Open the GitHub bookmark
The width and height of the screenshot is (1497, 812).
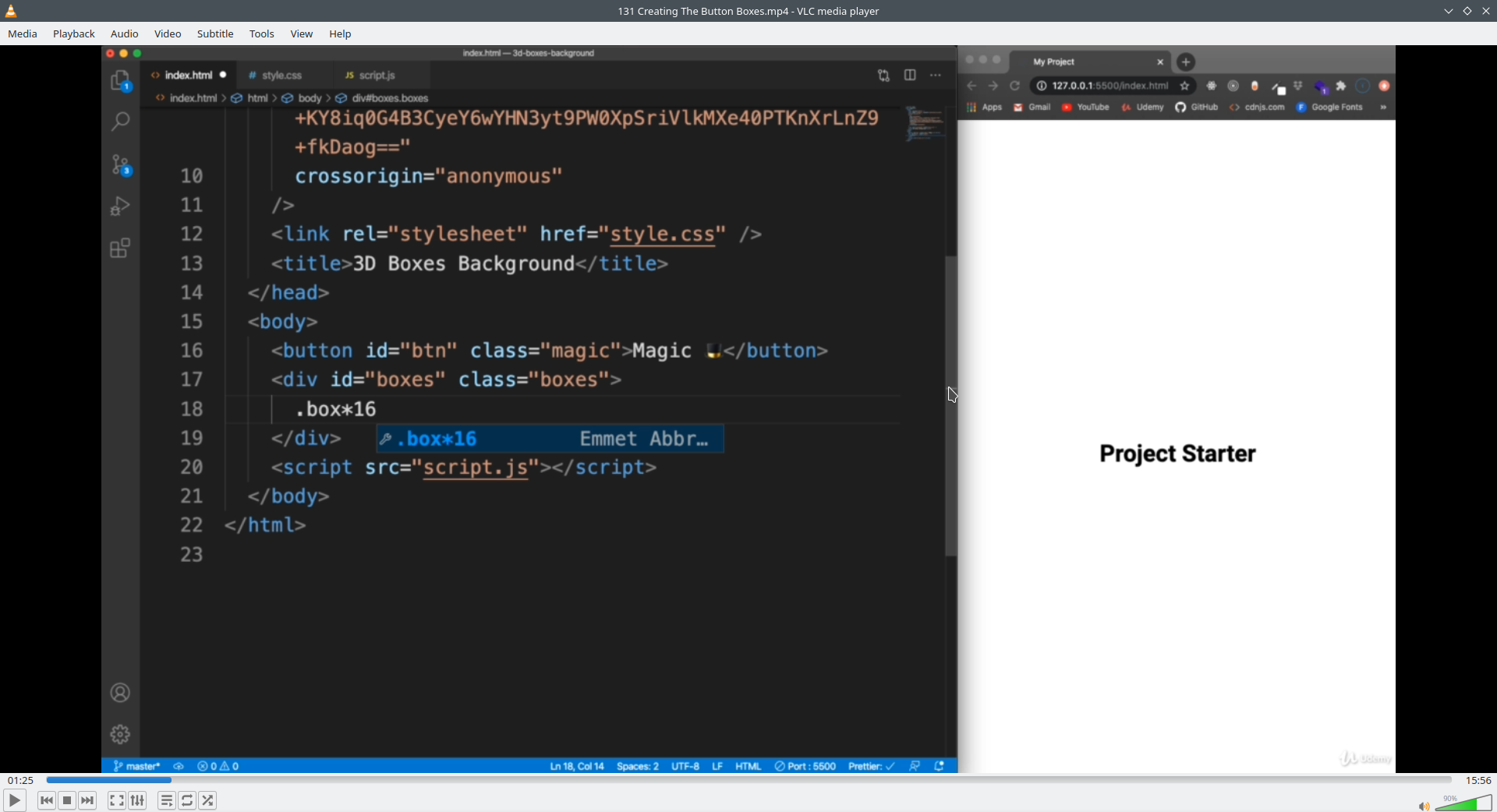click(1197, 108)
